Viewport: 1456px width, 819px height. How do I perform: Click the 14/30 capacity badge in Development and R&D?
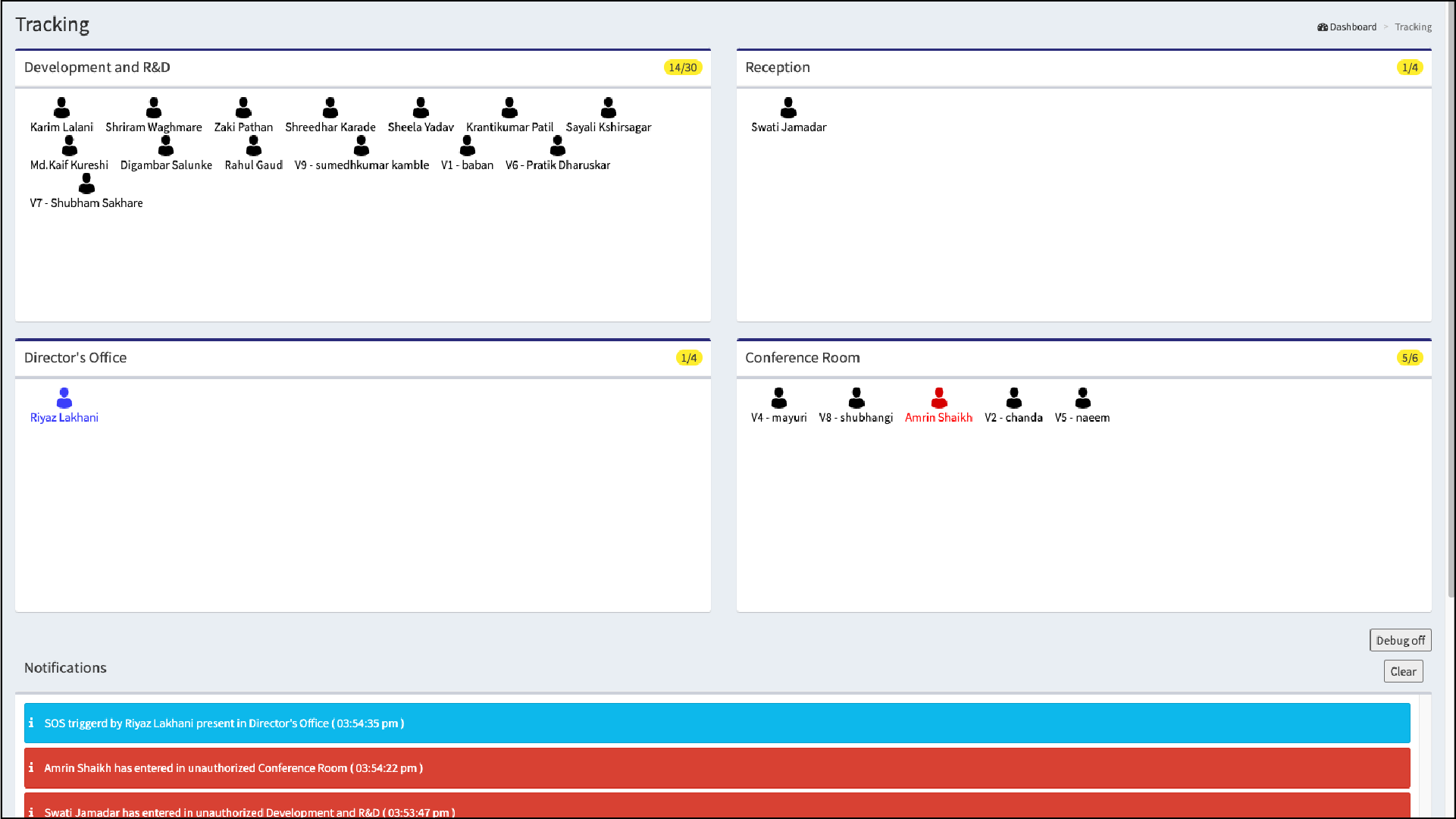pyautogui.click(x=683, y=66)
